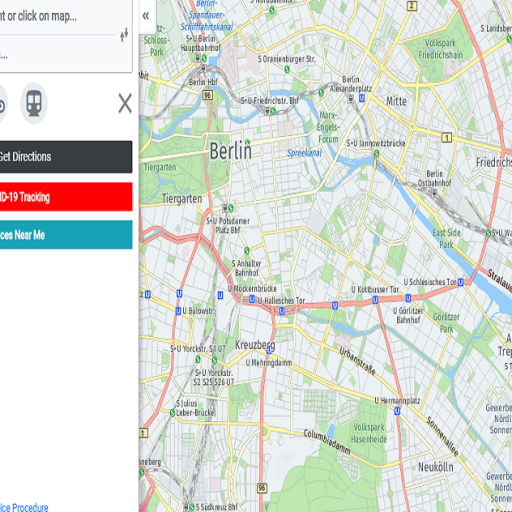Click S-Bahn icon at Südkreuz Bhf
This screenshot has height=512, width=512.
192,507
